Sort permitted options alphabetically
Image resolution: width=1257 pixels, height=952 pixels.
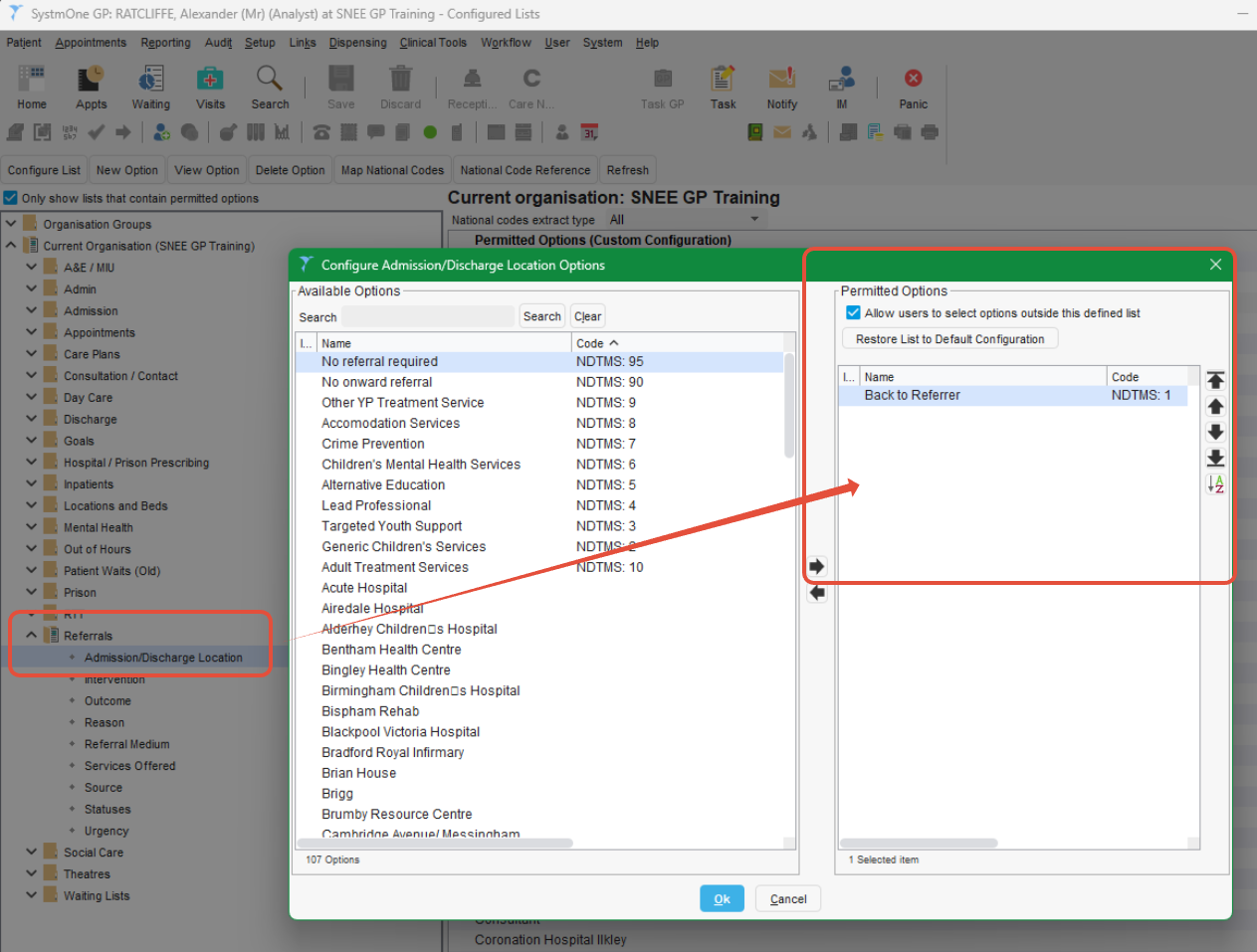point(1215,484)
